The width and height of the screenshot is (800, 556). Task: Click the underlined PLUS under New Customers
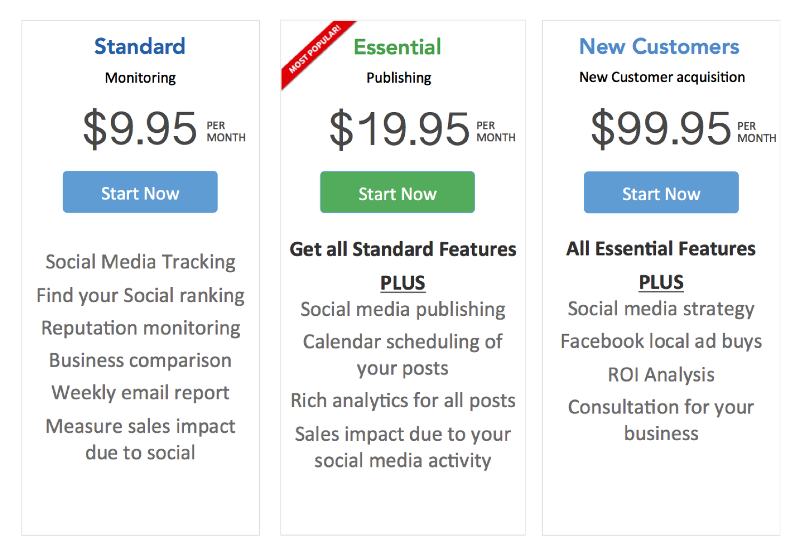pyautogui.click(x=661, y=282)
